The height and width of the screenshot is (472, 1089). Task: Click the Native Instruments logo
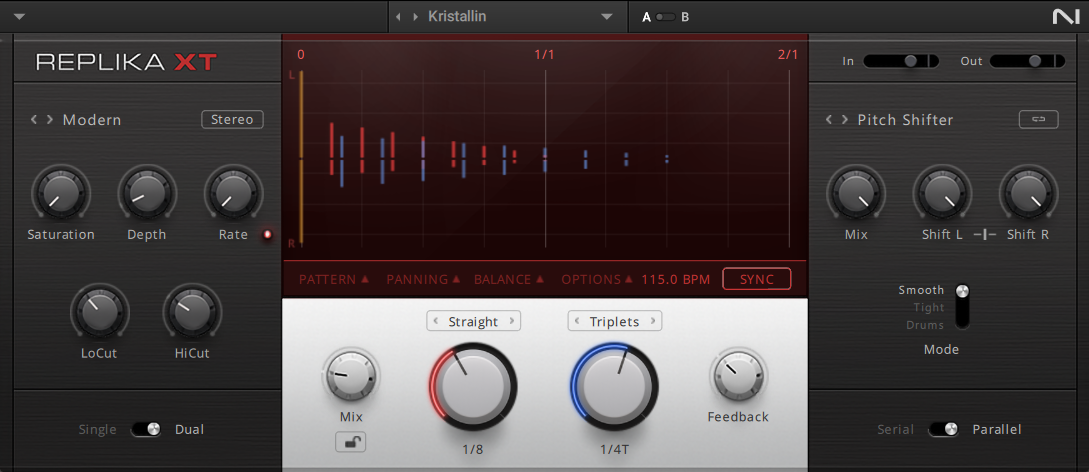(x=1064, y=17)
